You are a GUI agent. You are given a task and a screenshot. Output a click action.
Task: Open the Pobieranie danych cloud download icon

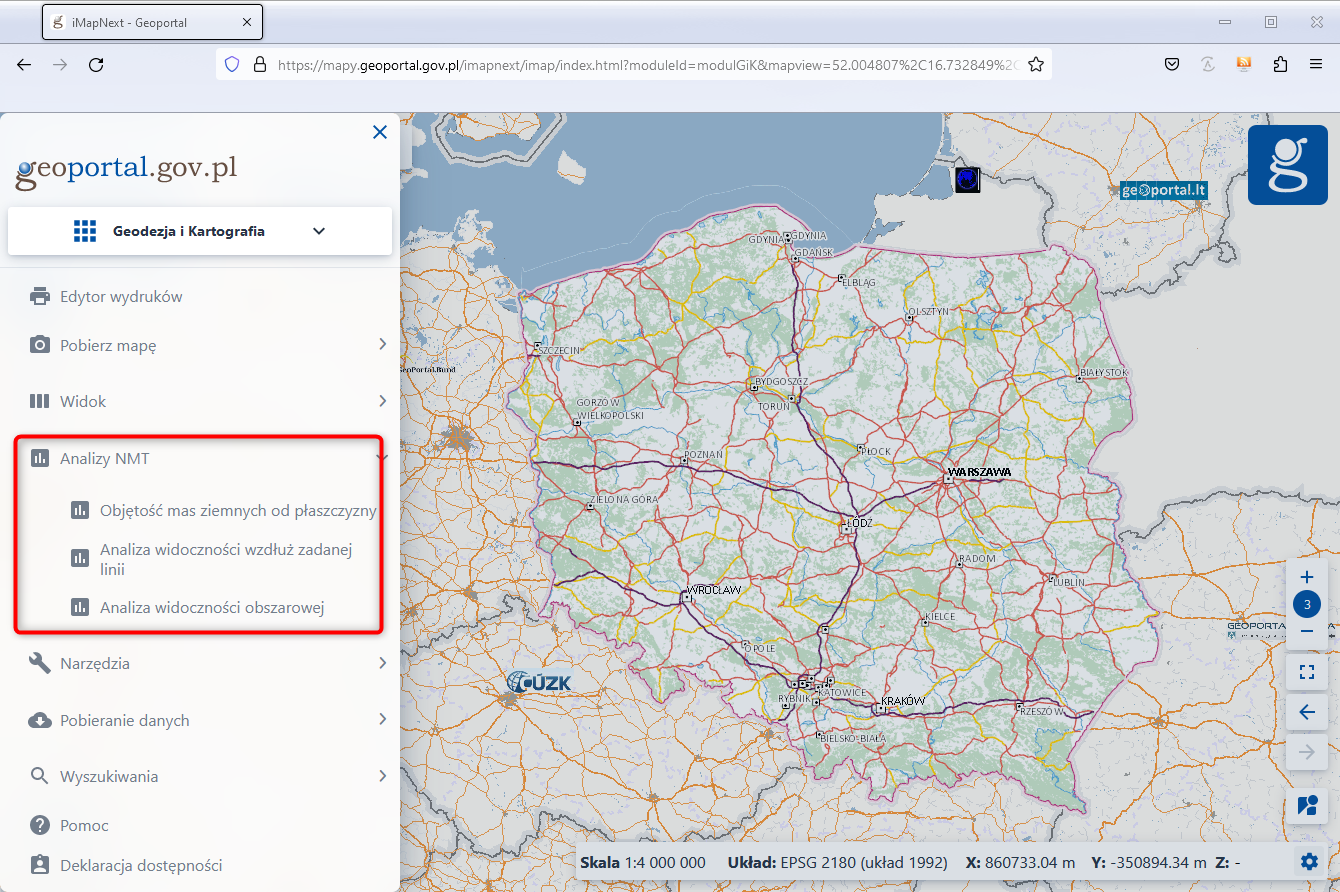tap(40, 719)
